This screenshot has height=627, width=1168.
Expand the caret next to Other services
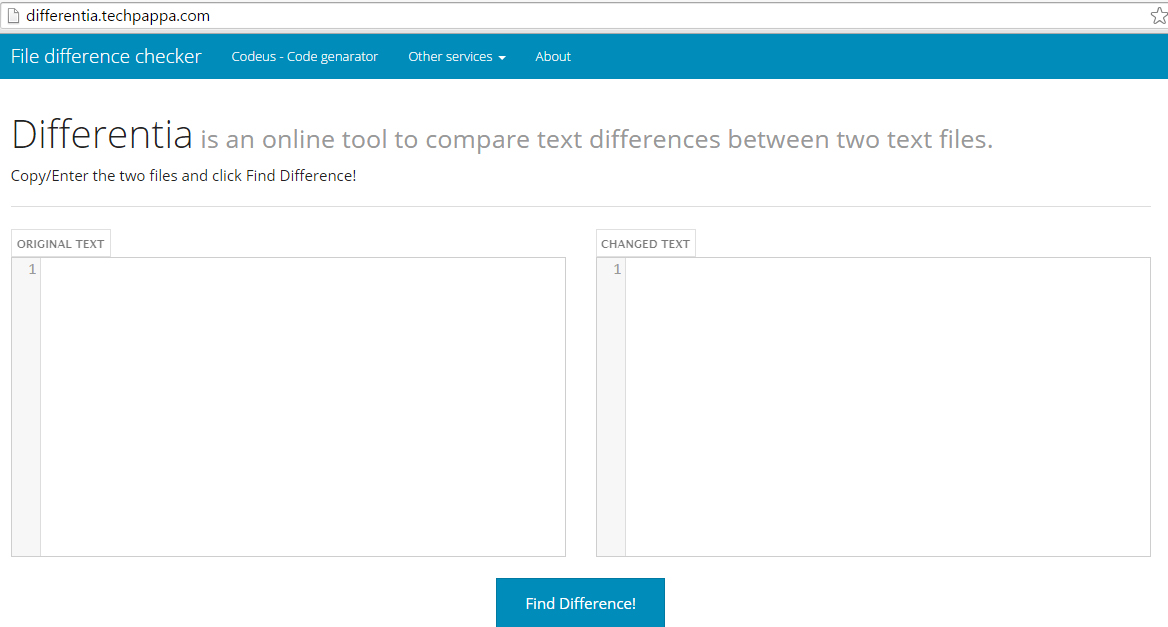pos(503,57)
